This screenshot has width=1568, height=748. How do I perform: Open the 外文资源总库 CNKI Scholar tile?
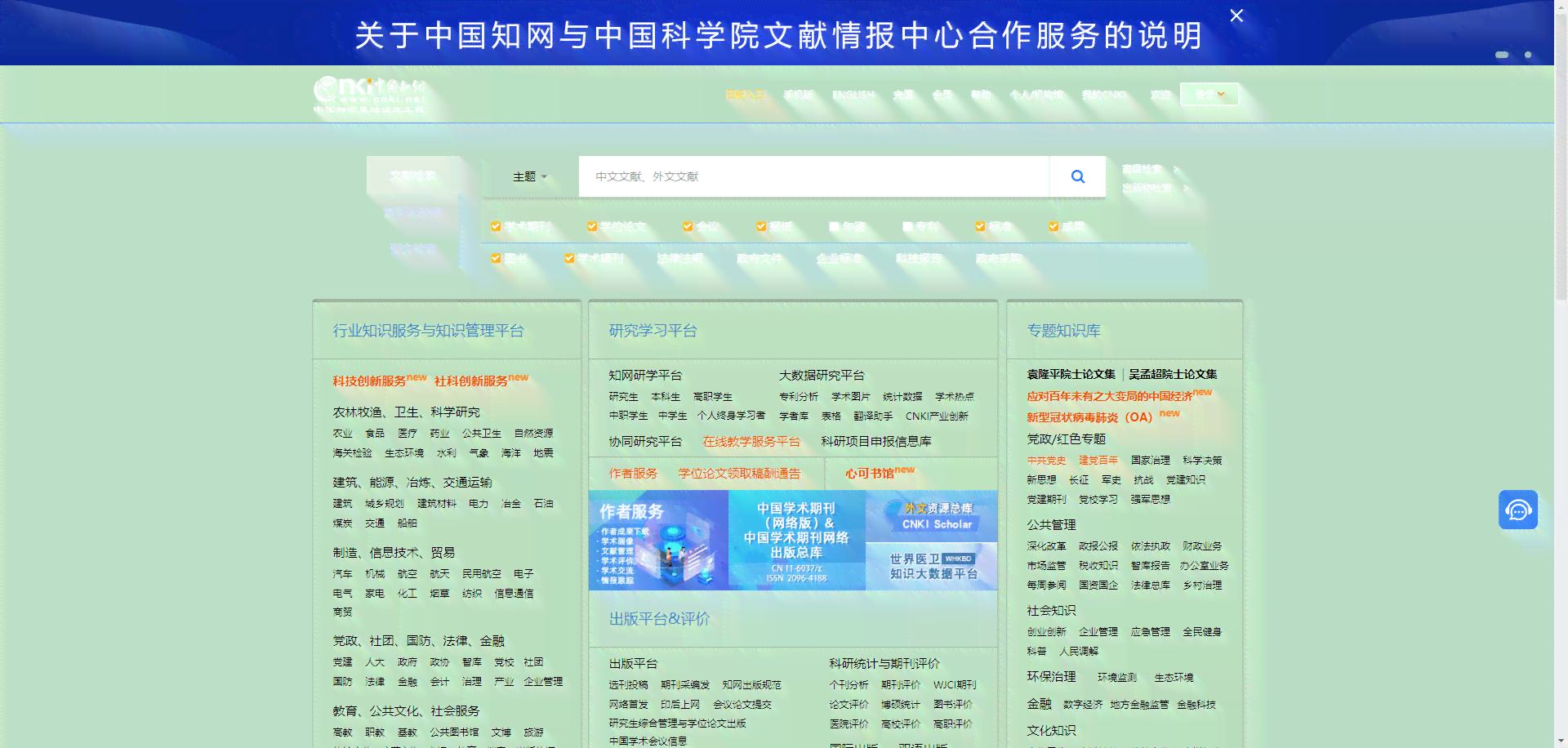click(x=932, y=516)
